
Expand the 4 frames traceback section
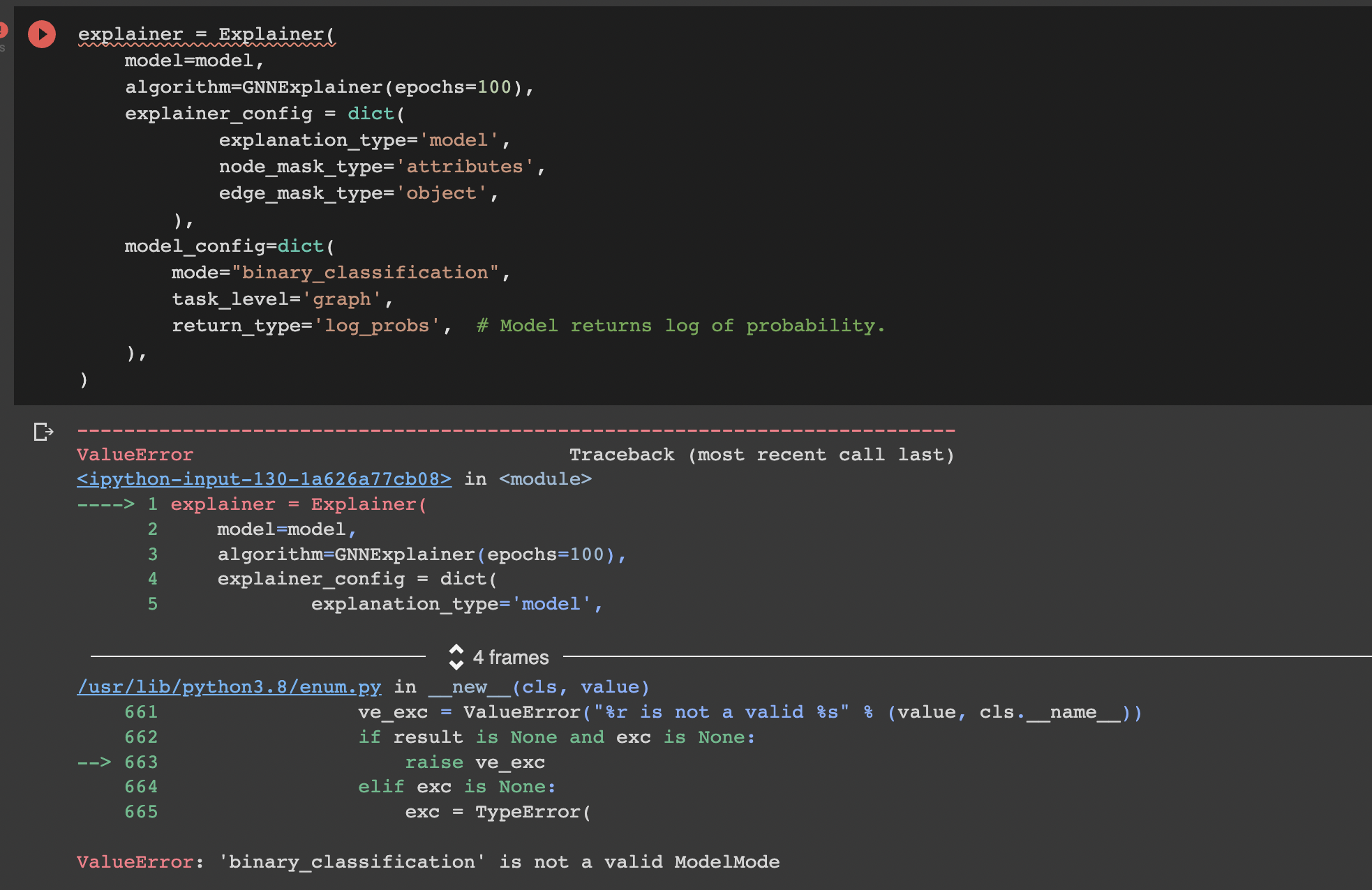[x=498, y=657]
